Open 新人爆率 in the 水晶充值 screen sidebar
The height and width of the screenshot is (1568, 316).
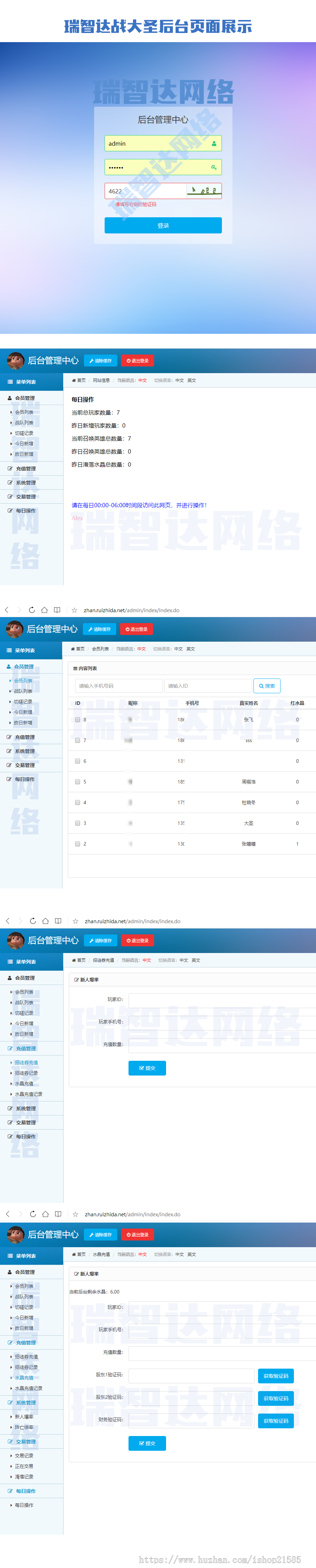[x=24, y=1416]
